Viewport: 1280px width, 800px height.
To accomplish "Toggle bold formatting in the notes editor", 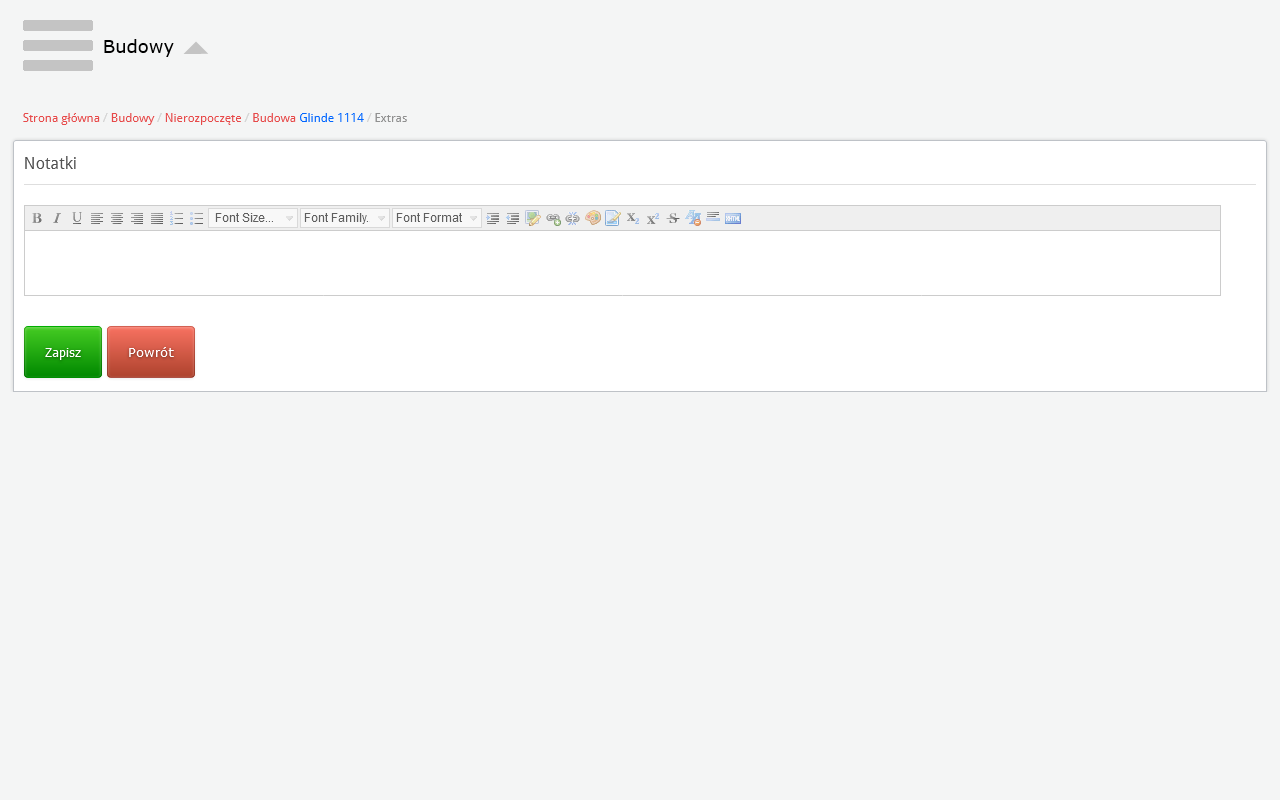I will [37, 218].
